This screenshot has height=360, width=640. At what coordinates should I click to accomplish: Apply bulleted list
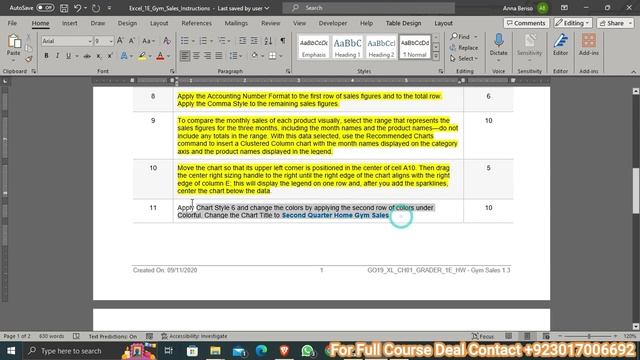pyautogui.click(x=184, y=41)
